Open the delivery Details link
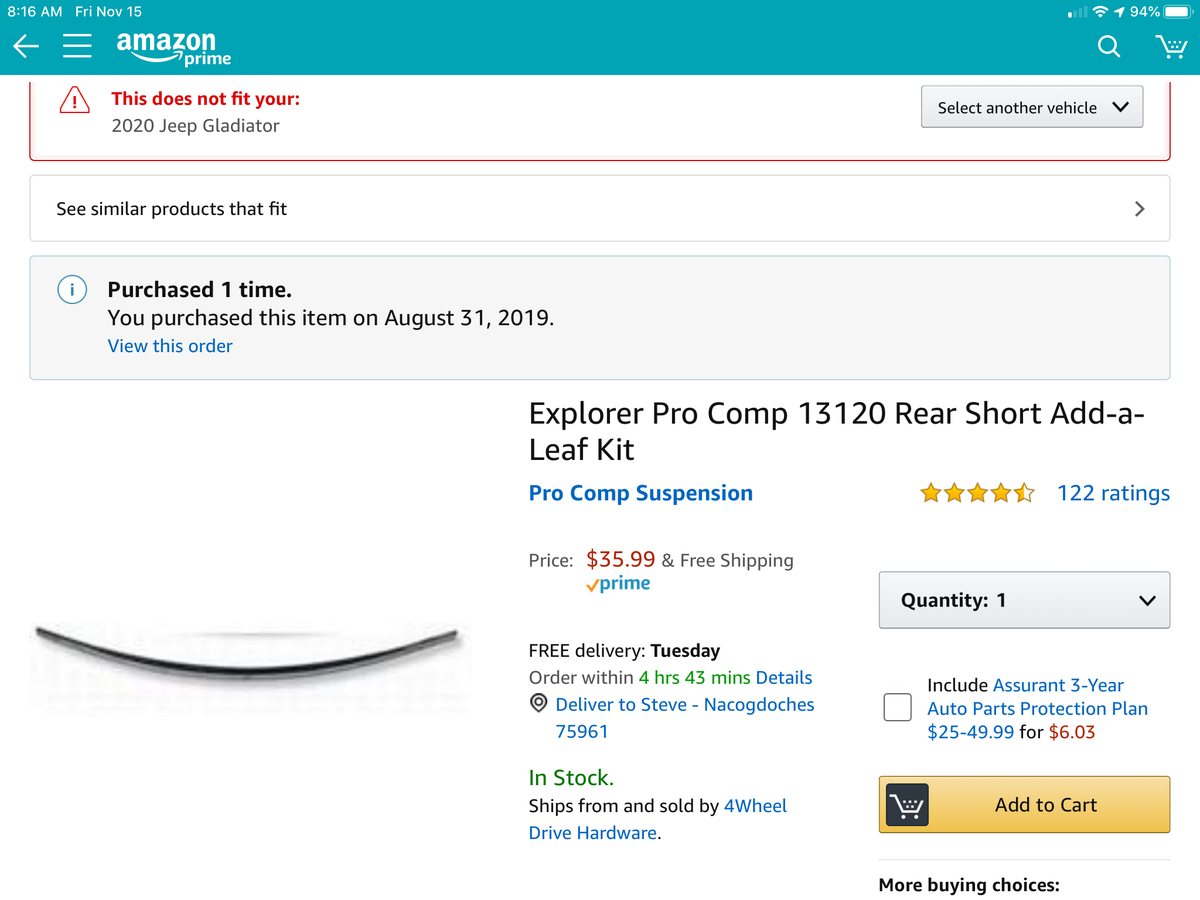Image resolution: width=1200 pixels, height=900 pixels. click(x=784, y=678)
